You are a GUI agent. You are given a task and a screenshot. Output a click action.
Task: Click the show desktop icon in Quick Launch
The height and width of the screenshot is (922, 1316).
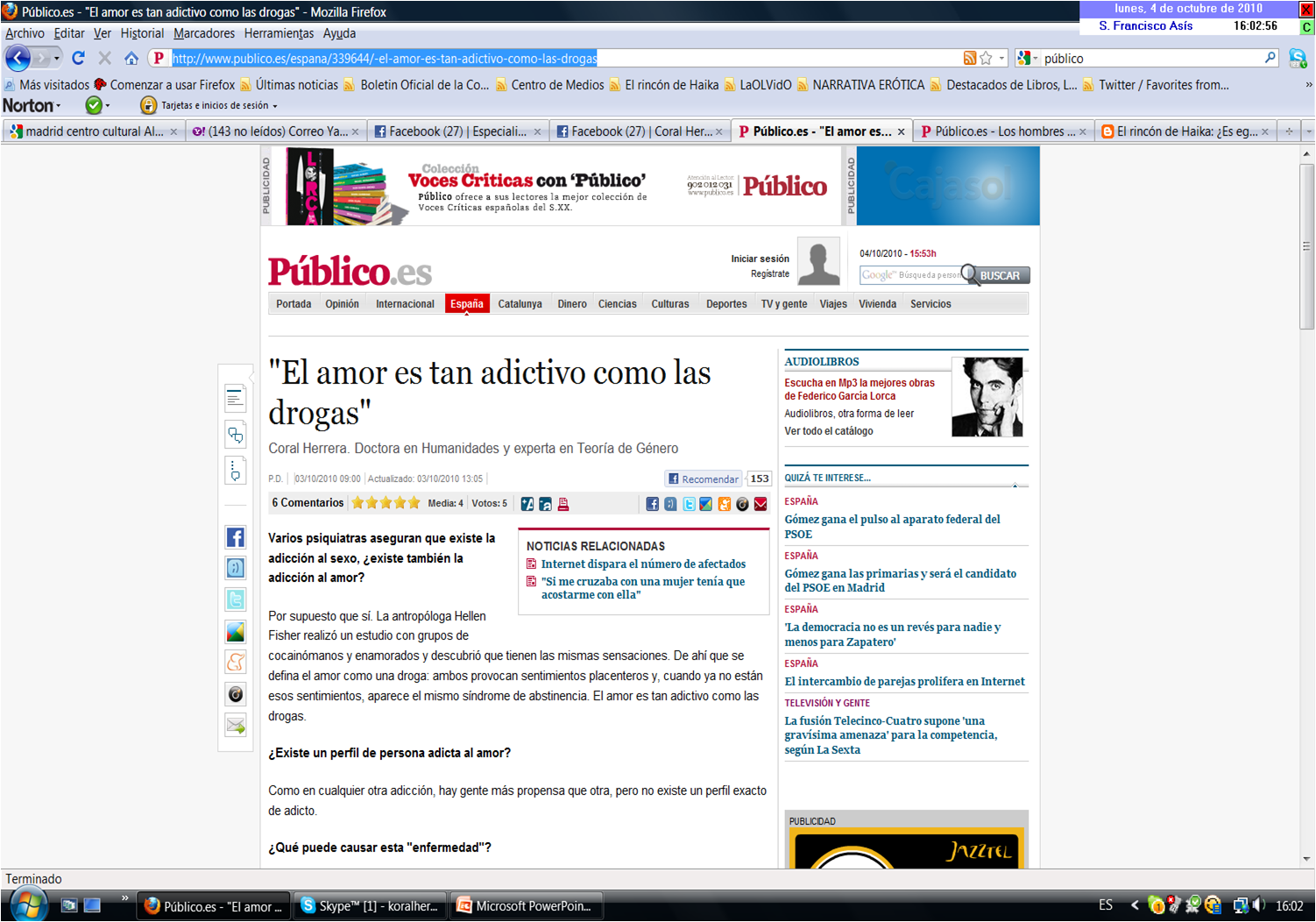click(x=91, y=905)
